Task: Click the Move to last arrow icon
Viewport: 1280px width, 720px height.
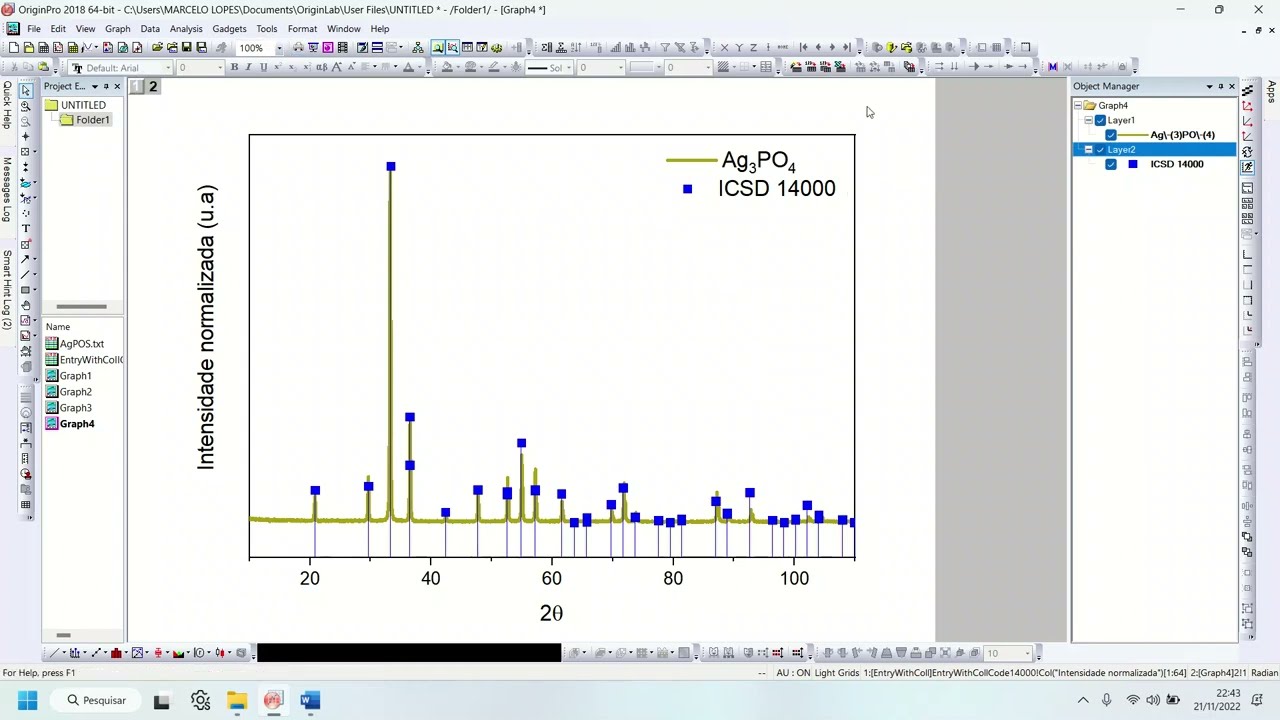Action: tap(846, 47)
